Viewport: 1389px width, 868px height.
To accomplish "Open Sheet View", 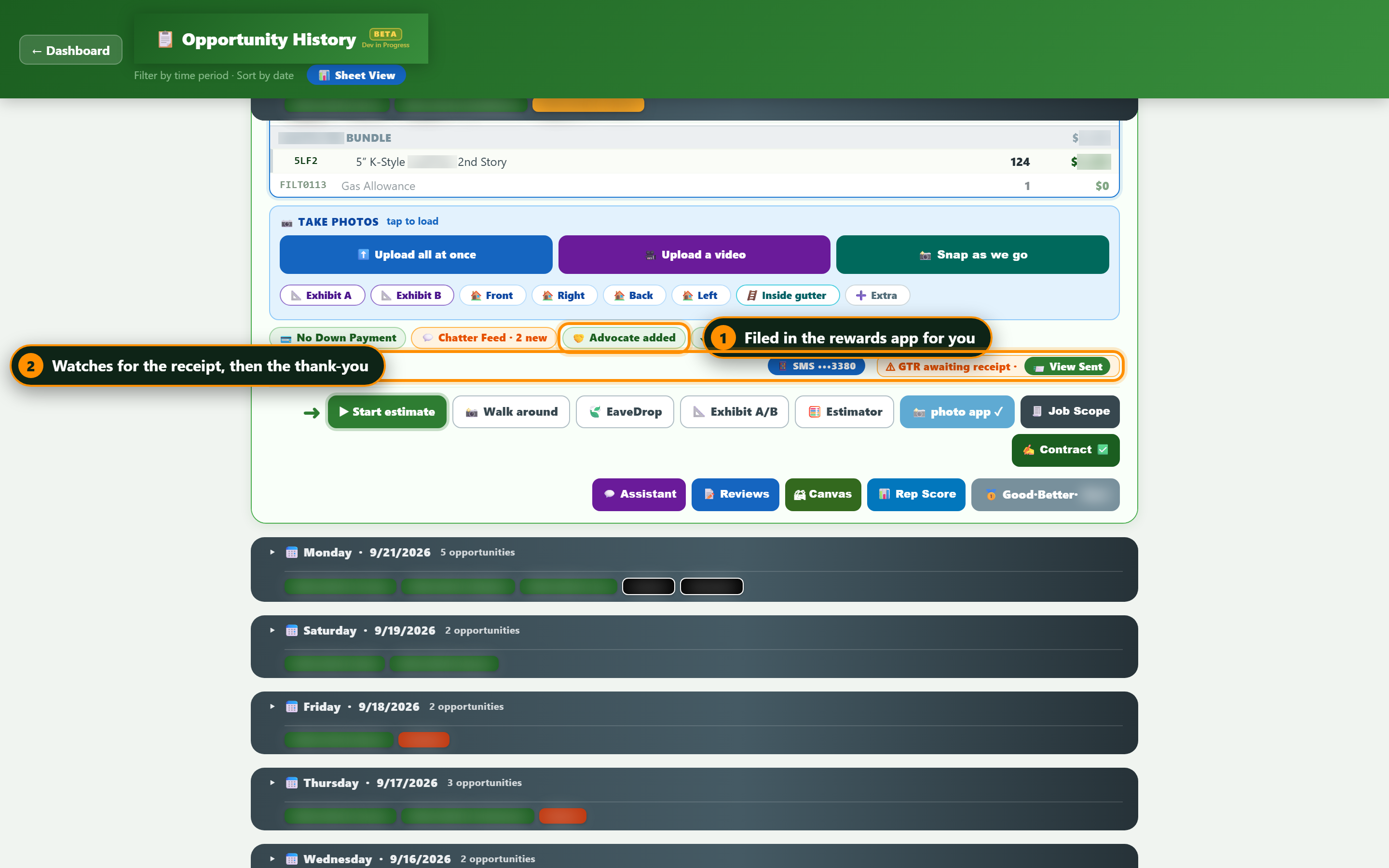I will [356, 75].
